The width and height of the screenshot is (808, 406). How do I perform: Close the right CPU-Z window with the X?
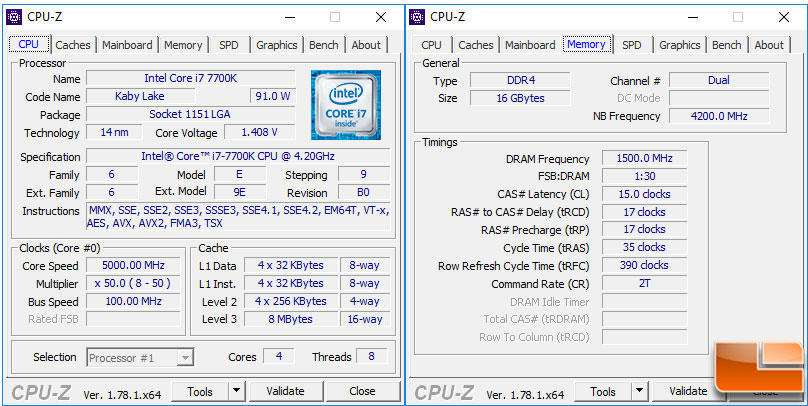(784, 17)
